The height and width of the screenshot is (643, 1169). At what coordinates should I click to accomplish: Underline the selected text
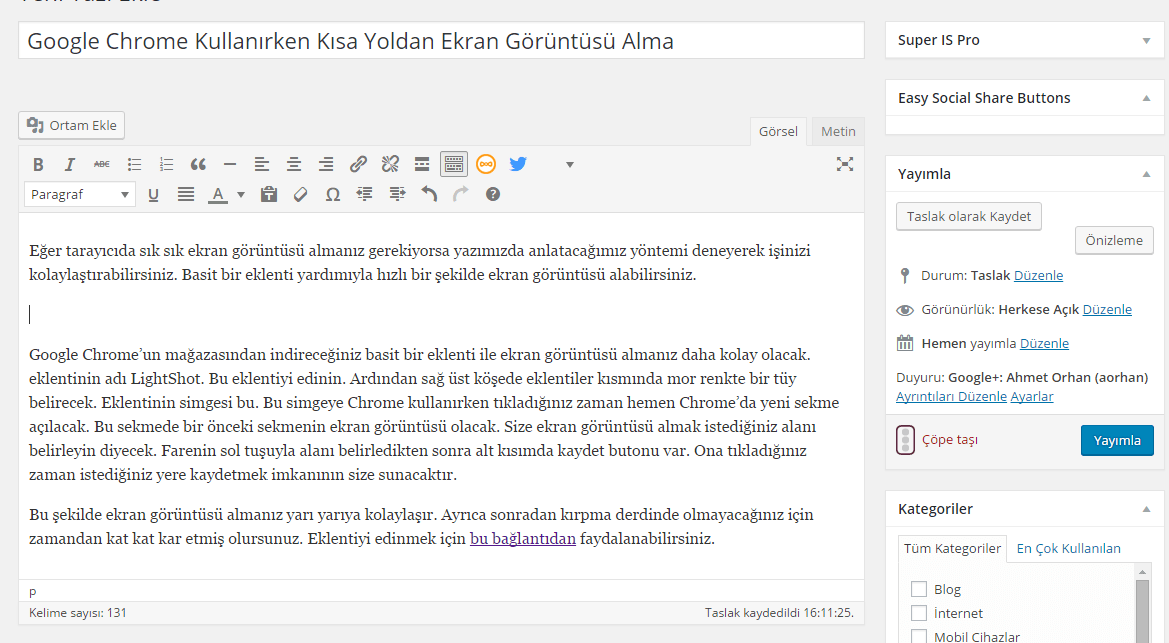pyautogui.click(x=153, y=195)
